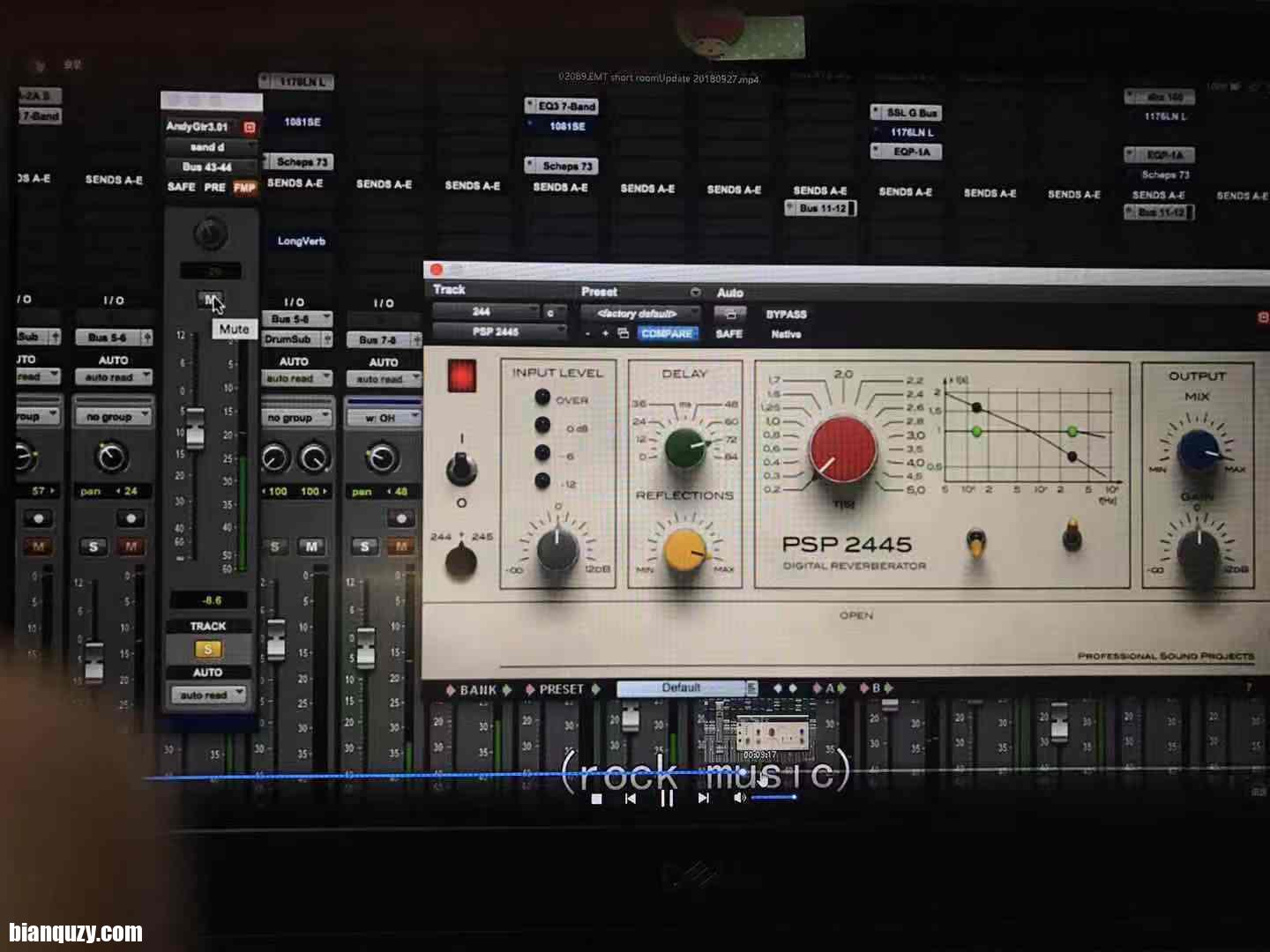Click the red power lamp in PSP 2445
Image resolution: width=1270 pixels, height=952 pixels.
[x=461, y=376]
